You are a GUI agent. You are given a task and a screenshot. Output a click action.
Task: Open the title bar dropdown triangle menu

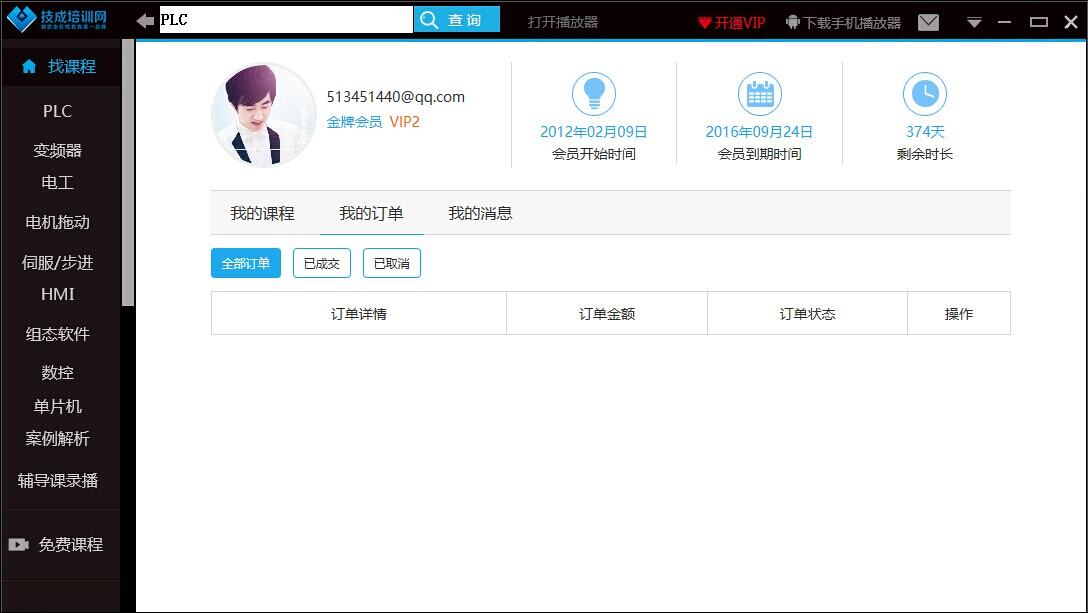click(974, 23)
